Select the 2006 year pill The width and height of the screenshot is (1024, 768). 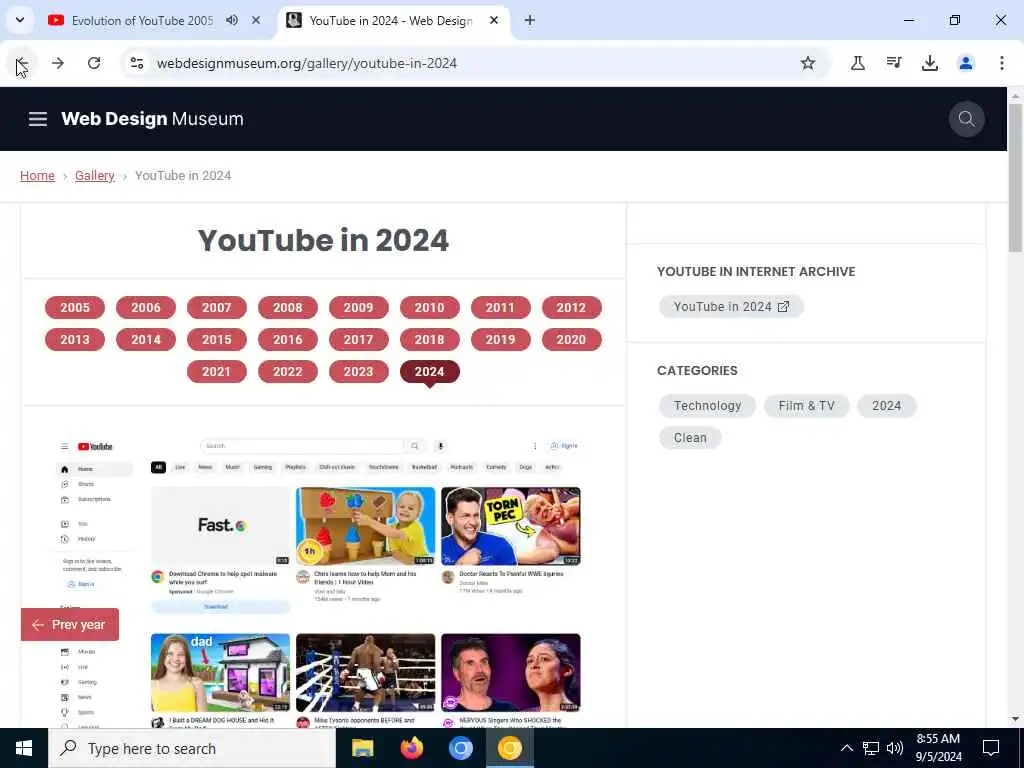pyautogui.click(x=146, y=308)
